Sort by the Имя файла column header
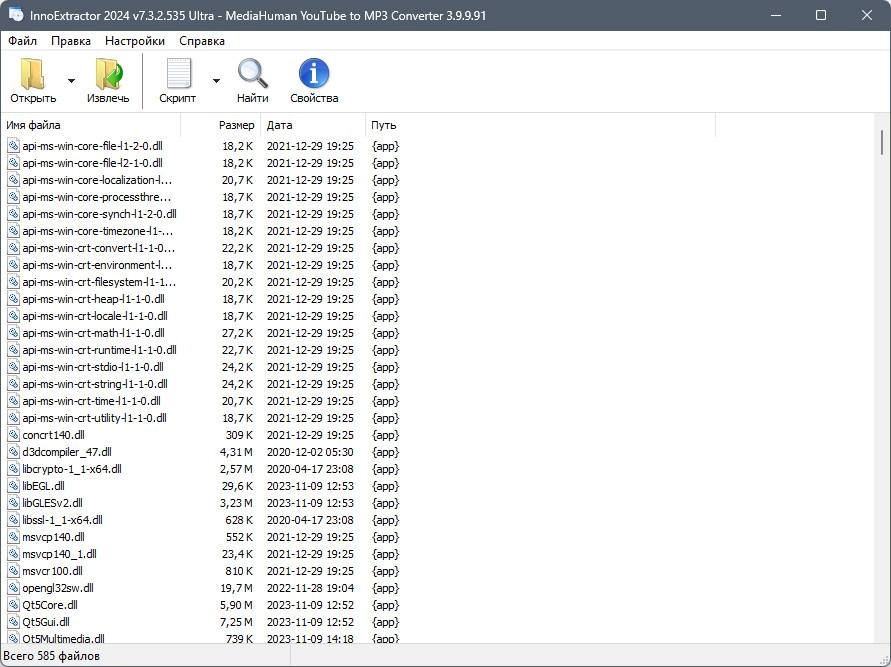This screenshot has width=891, height=667. (91, 125)
